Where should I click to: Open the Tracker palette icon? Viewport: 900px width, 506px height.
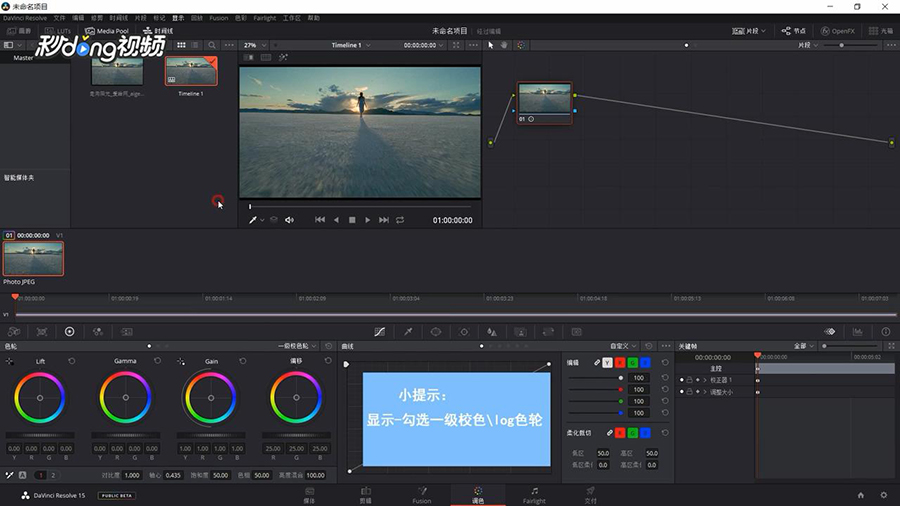[464, 332]
